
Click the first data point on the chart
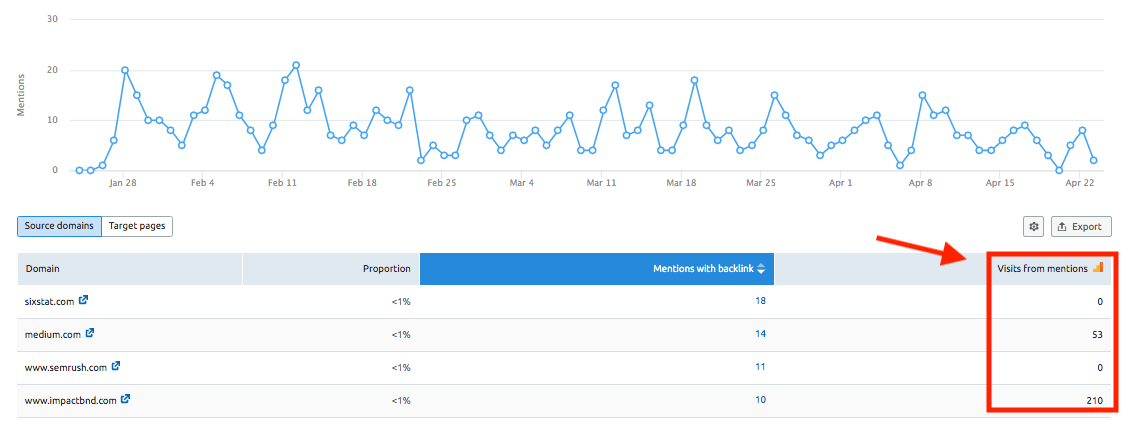pyautogui.click(x=79, y=170)
